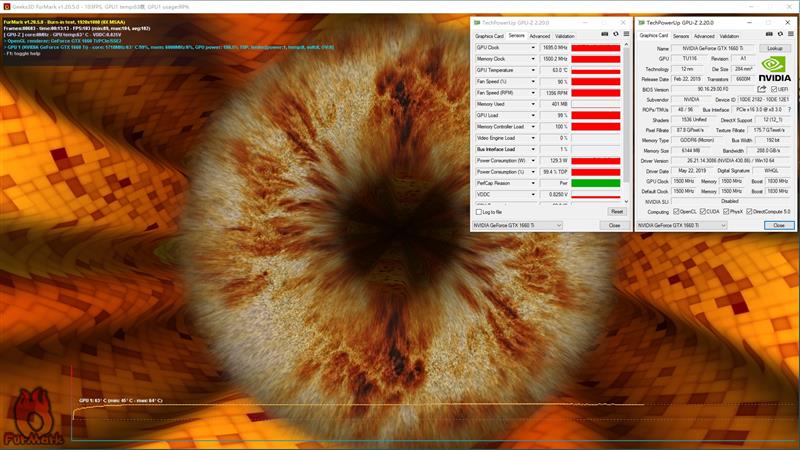This screenshot has height=450, width=800.
Task: Open the Power Consumption (W) dropdown
Action: (533, 160)
